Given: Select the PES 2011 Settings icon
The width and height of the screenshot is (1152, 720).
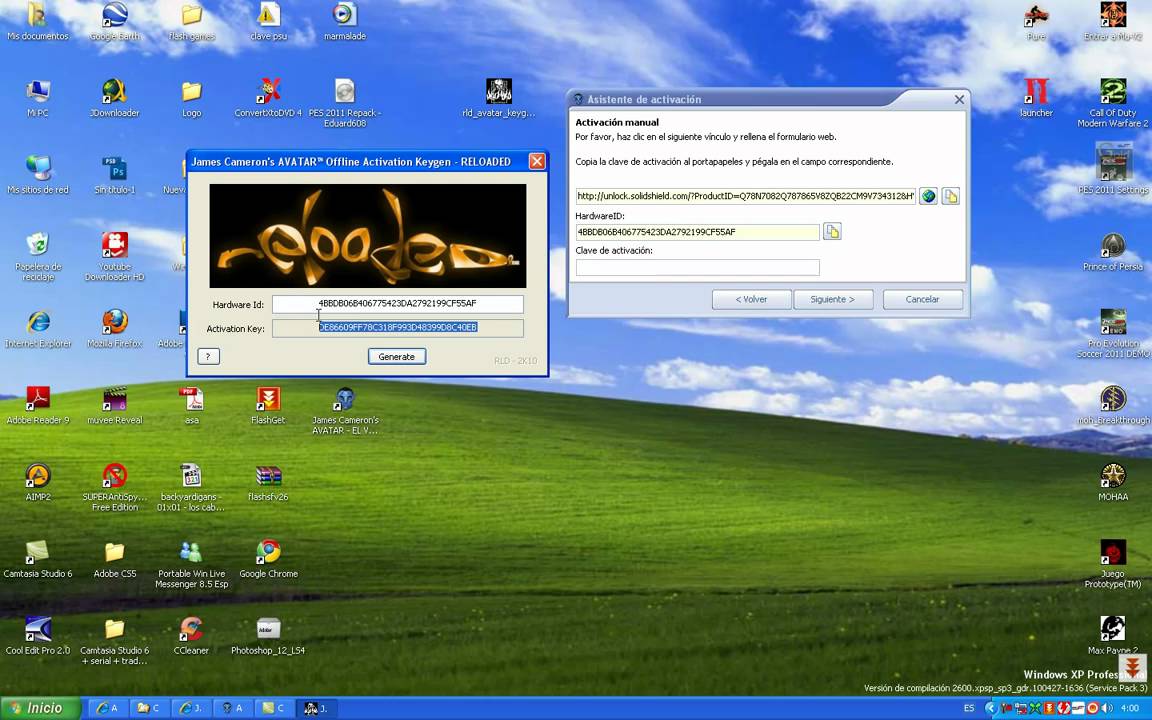Looking at the screenshot, I should click(1112, 170).
